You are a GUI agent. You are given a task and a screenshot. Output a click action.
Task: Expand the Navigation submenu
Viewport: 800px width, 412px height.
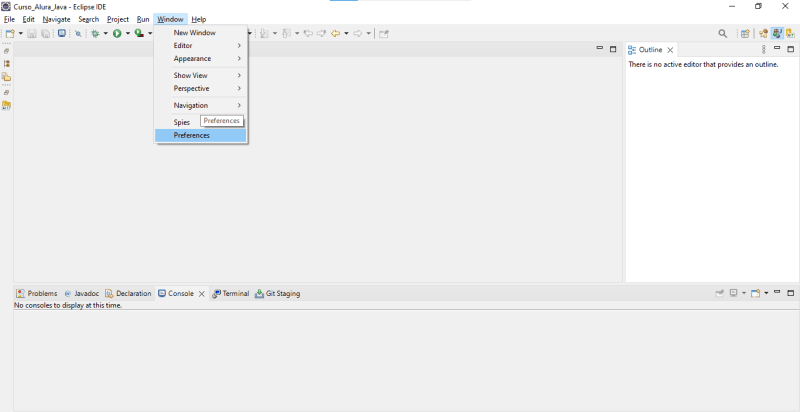pyautogui.click(x=201, y=106)
